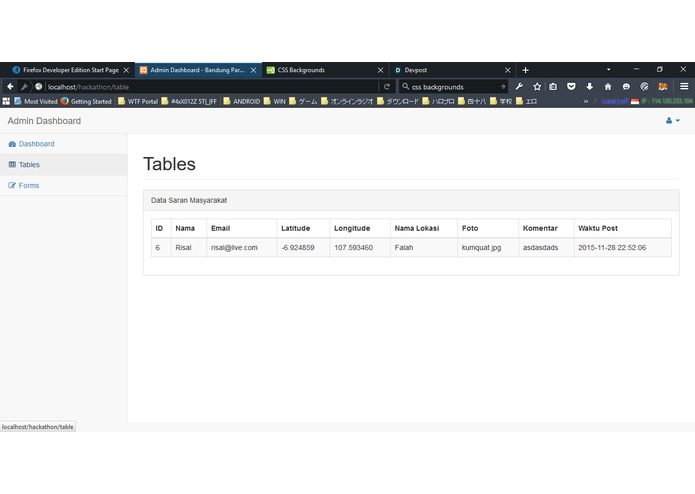This screenshot has width=695, height=494.
Task: Click the search magnifier icon
Action: tap(405, 86)
